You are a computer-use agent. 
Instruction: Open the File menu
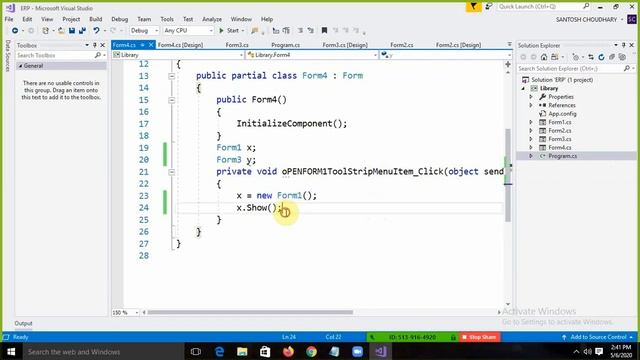coord(9,19)
